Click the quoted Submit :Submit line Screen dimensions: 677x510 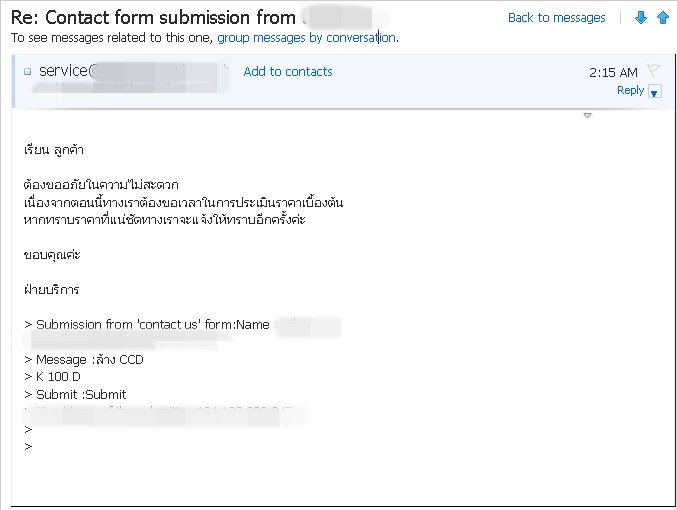click(x=75, y=395)
